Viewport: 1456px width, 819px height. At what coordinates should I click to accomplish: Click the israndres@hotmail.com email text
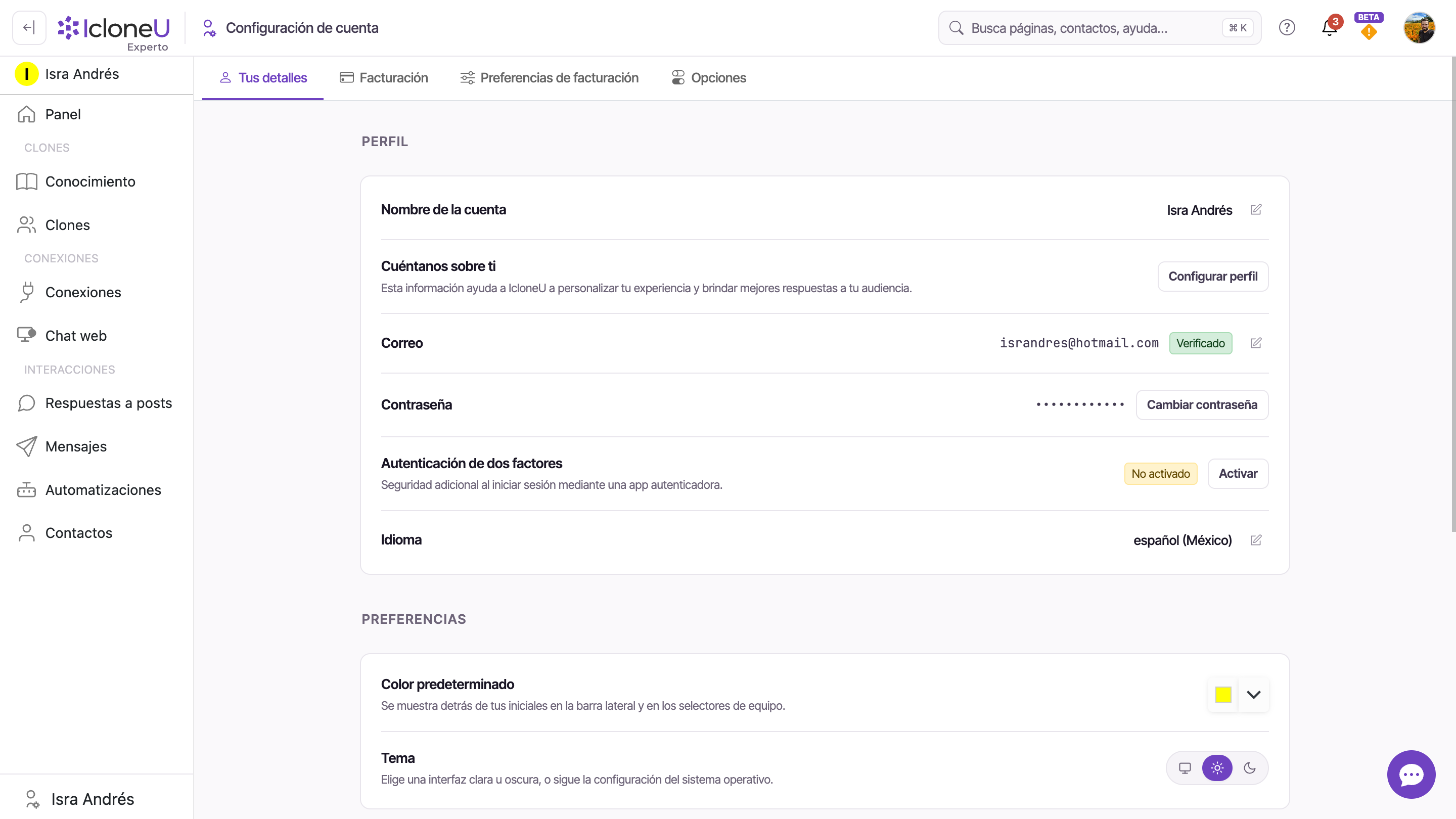coord(1079,343)
